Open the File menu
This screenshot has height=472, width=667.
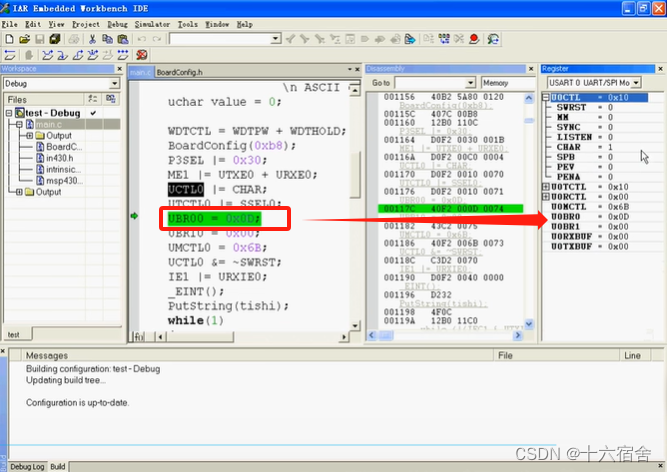tap(9, 24)
